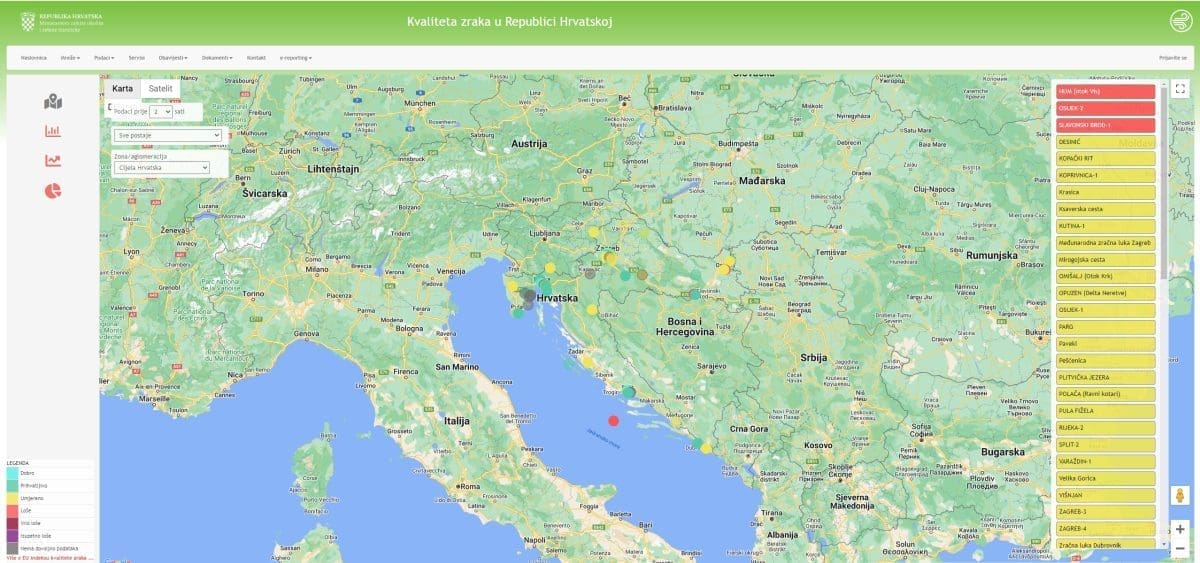Image resolution: width=1200 pixels, height=563 pixels.
Task: Select the OSIJEK-2 station in the list
Action: coord(1105,108)
